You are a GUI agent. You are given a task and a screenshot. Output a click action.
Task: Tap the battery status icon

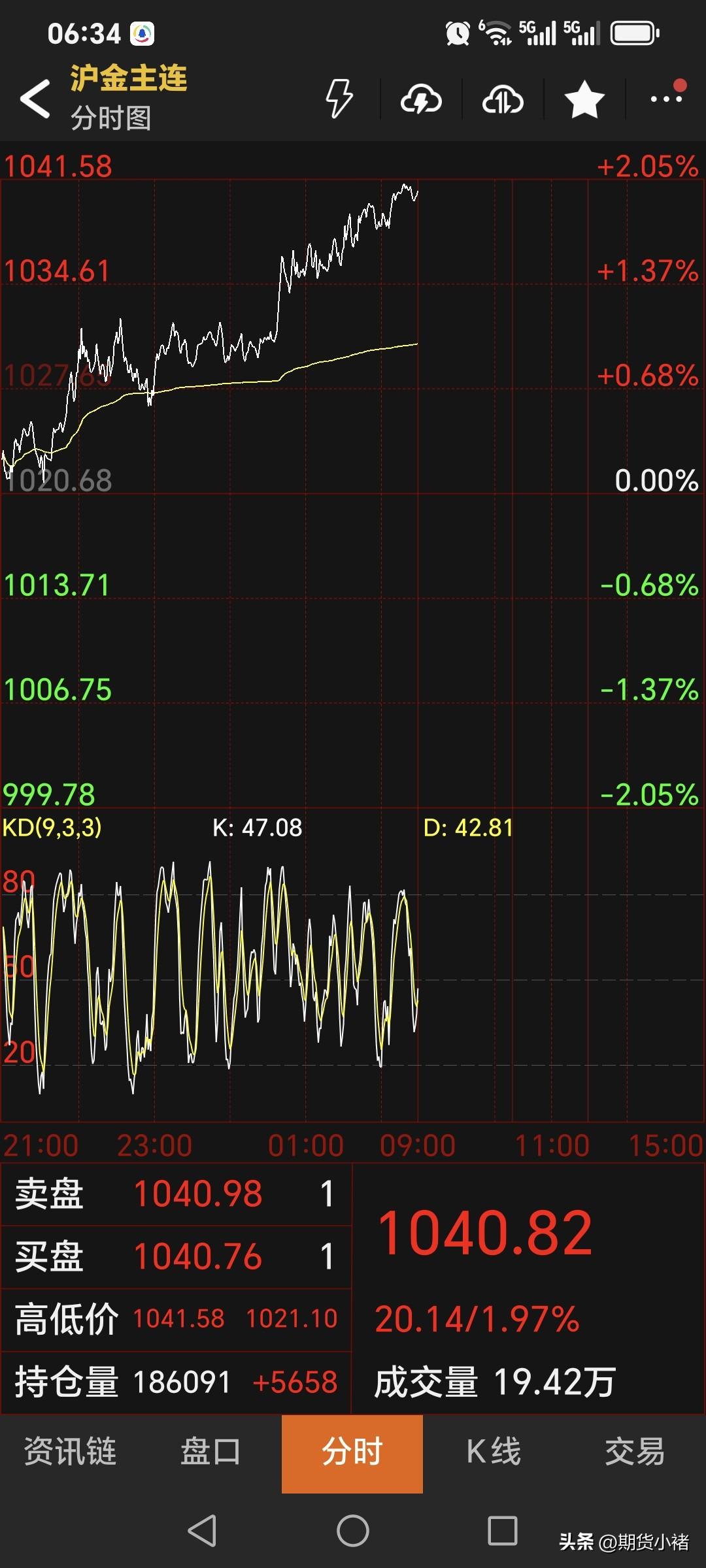[635, 33]
